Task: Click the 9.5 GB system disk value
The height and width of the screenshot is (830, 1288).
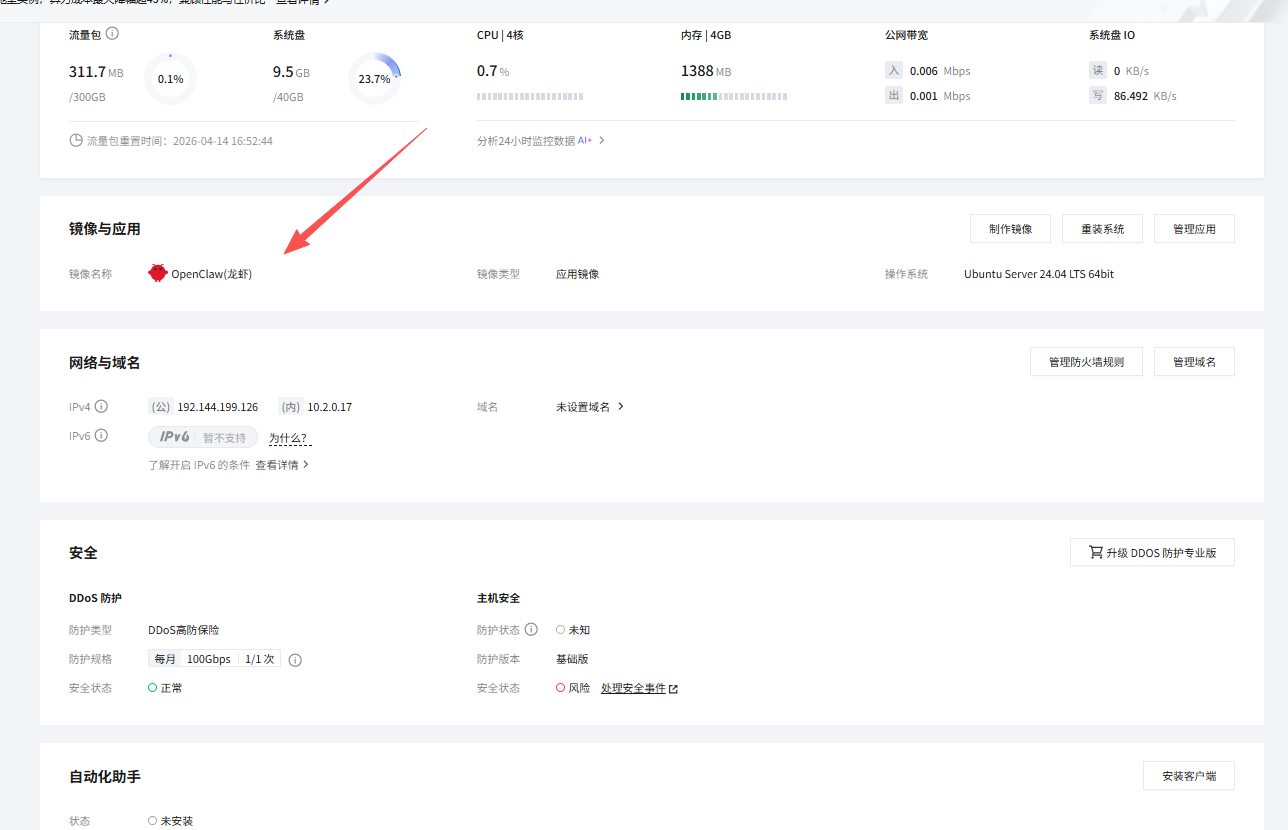Action: point(292,72)
